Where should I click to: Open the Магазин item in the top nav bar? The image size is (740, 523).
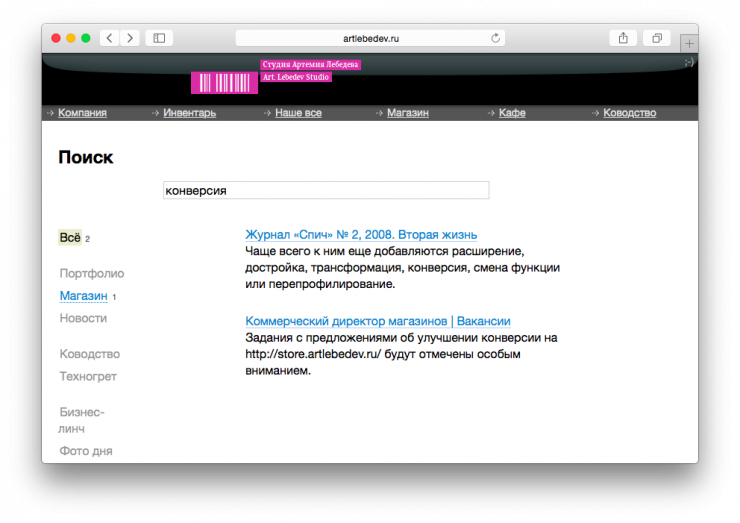(x=408, y=113)
